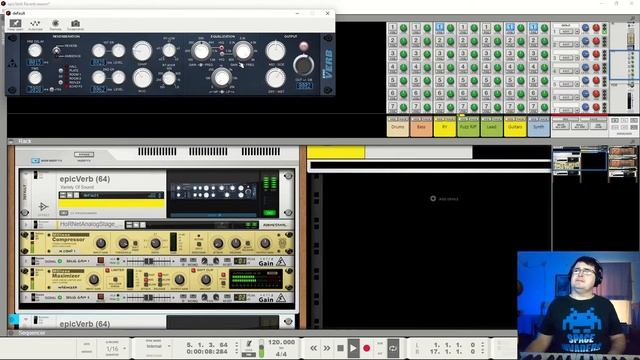Click the Fast forward transport button
This screenshot has width=640, height=360.
click(x=327, y=348)
